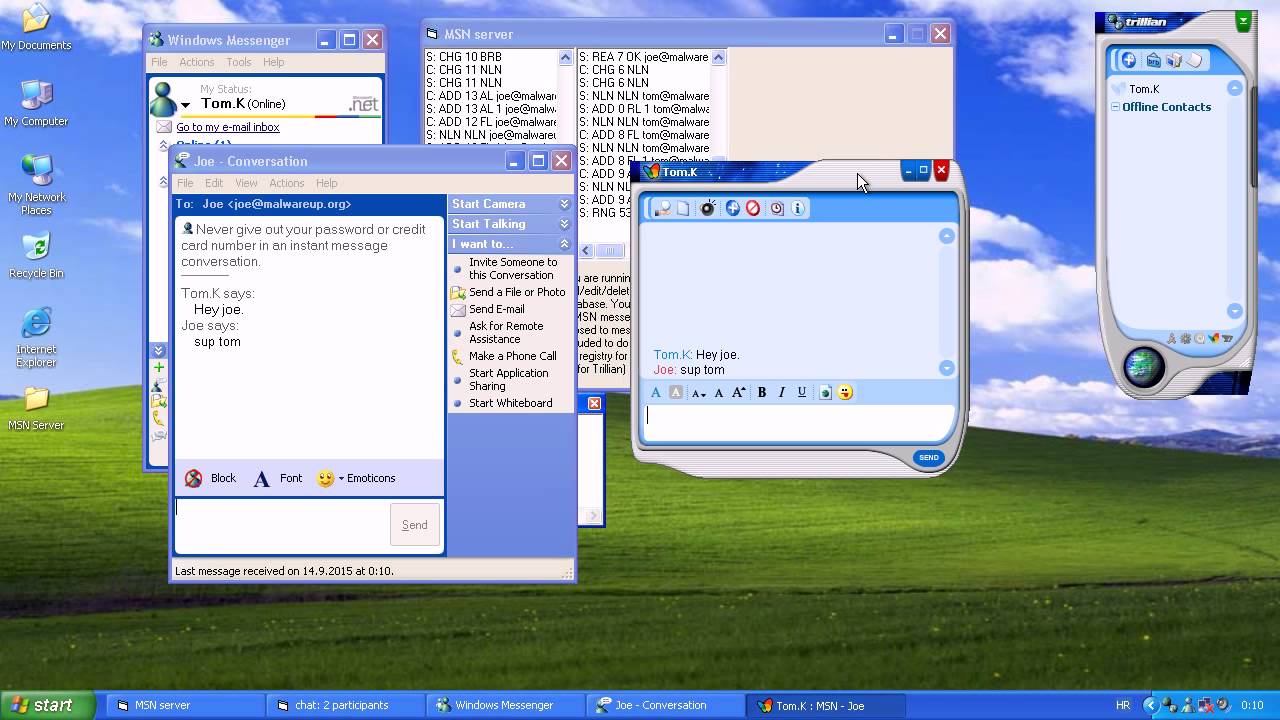Click the message input box in Joe conversation
Viewport: 1280px width, 720px height.
(x=281, y=525)
